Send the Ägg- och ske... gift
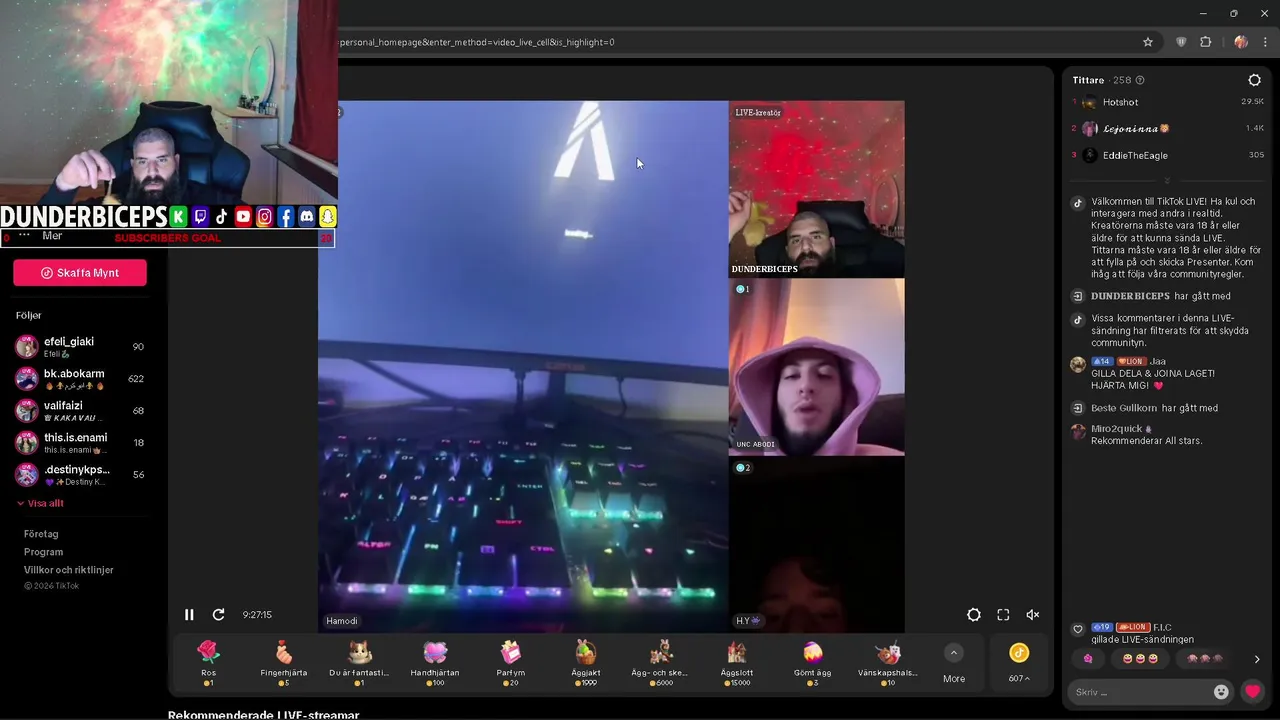The image size is (1280, 720). [661, 663]
